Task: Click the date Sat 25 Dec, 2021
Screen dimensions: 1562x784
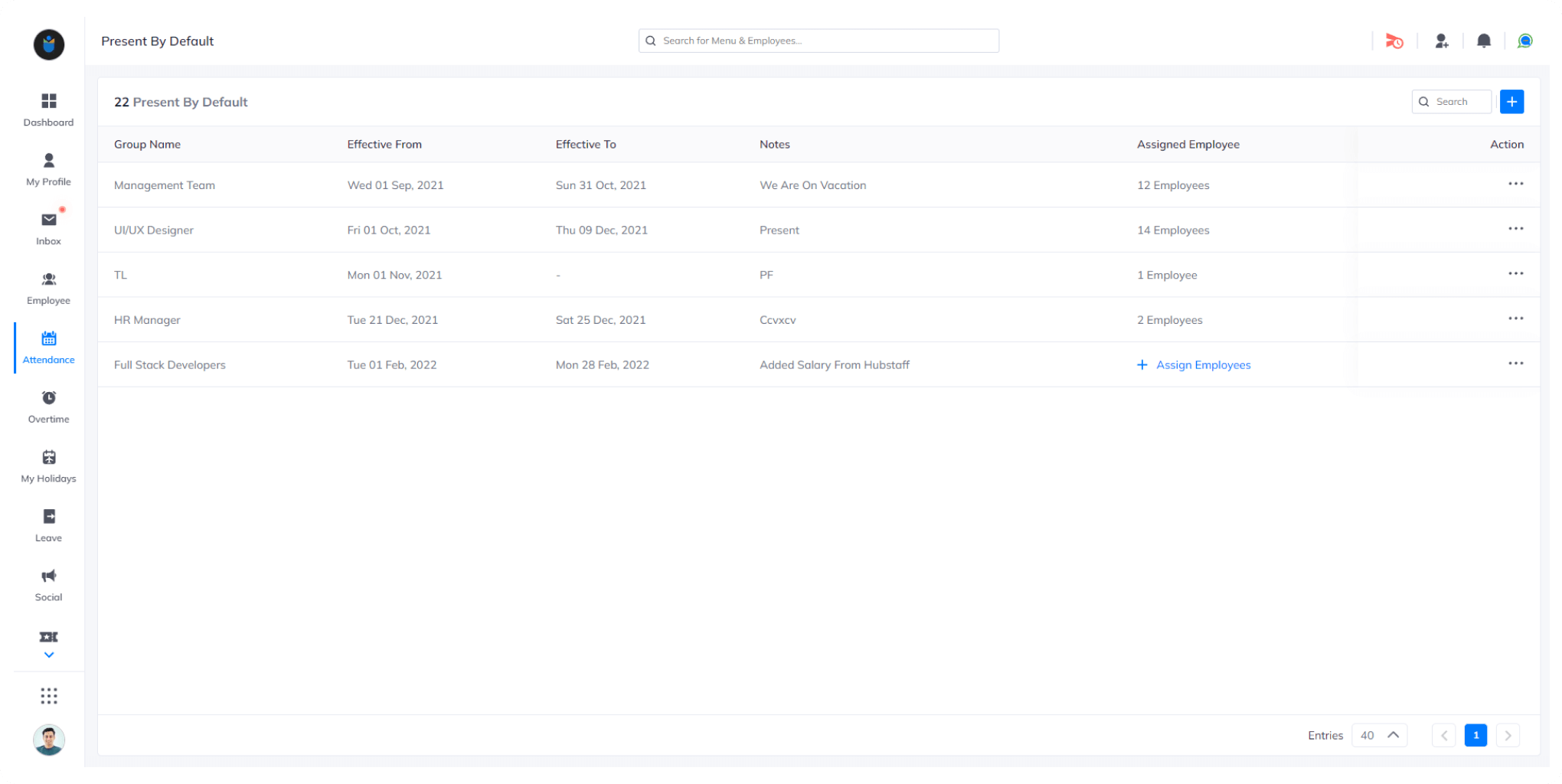Action: (601, 320)
